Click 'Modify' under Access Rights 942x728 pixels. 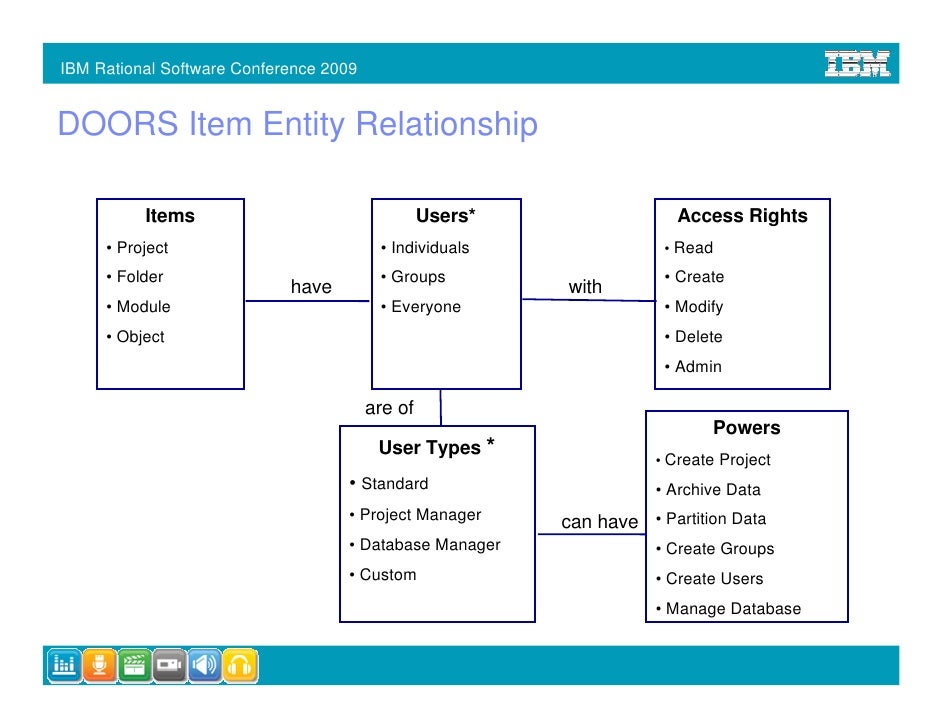pos(699,307)
